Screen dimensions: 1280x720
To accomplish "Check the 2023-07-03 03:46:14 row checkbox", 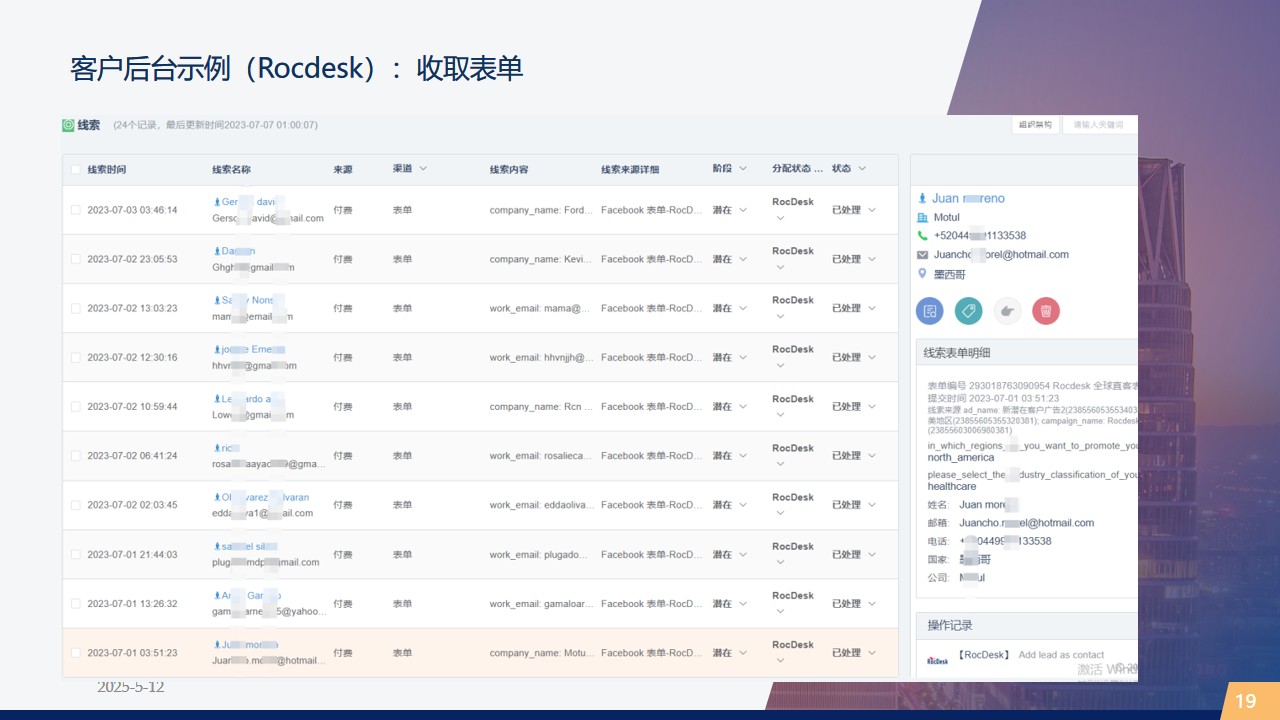I will point(76,210).
